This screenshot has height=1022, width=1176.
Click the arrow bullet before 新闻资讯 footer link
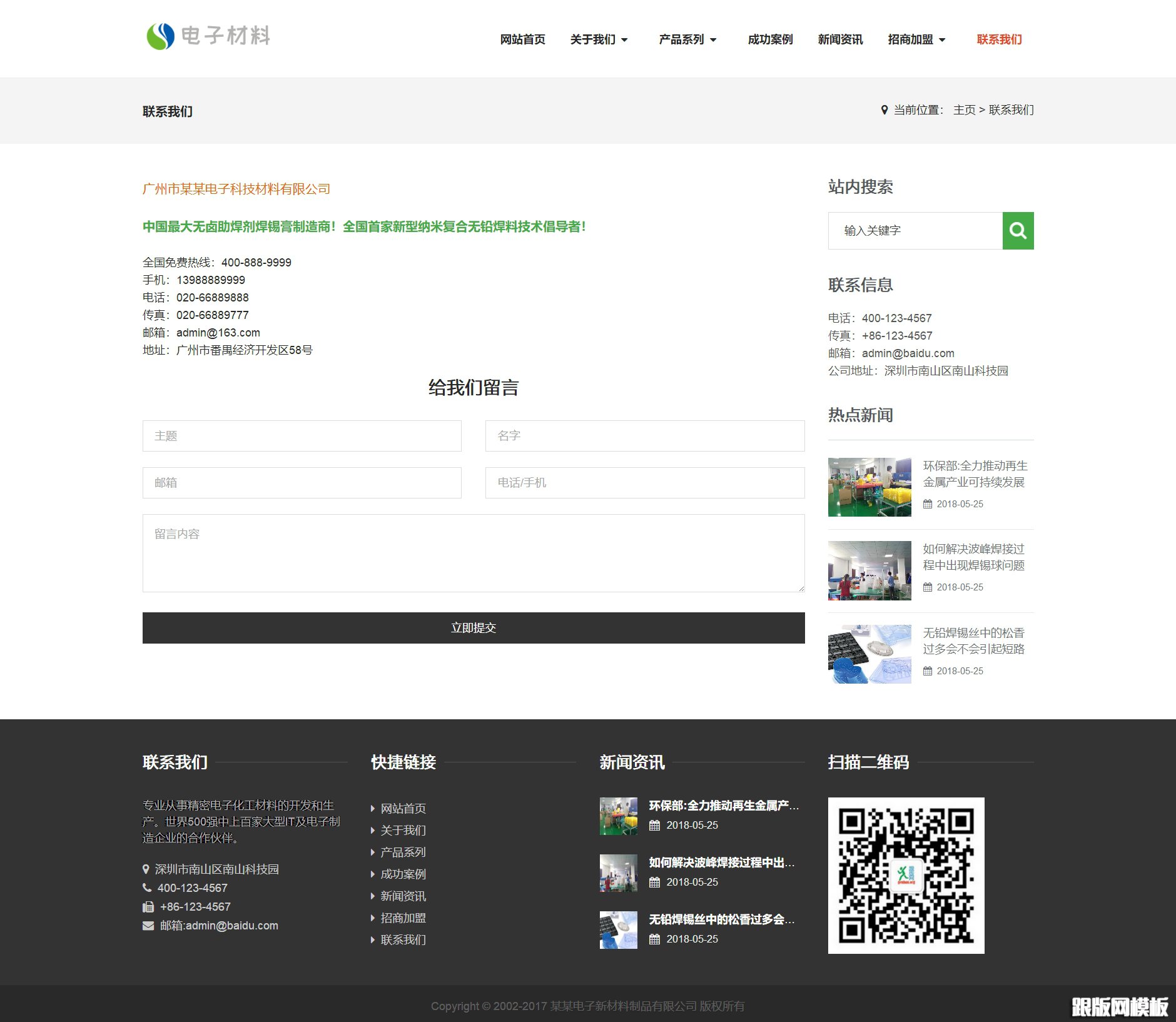click(x=373, y=896)
